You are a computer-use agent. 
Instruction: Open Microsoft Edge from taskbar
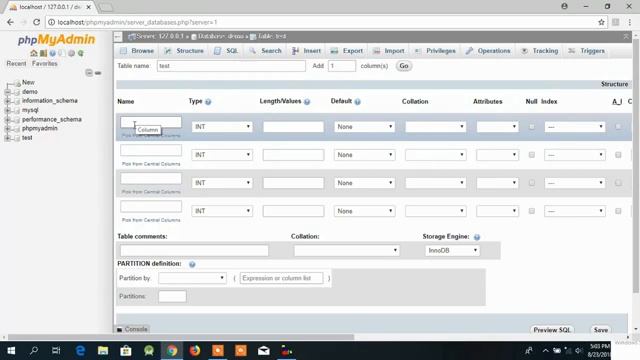click(80, 351)
